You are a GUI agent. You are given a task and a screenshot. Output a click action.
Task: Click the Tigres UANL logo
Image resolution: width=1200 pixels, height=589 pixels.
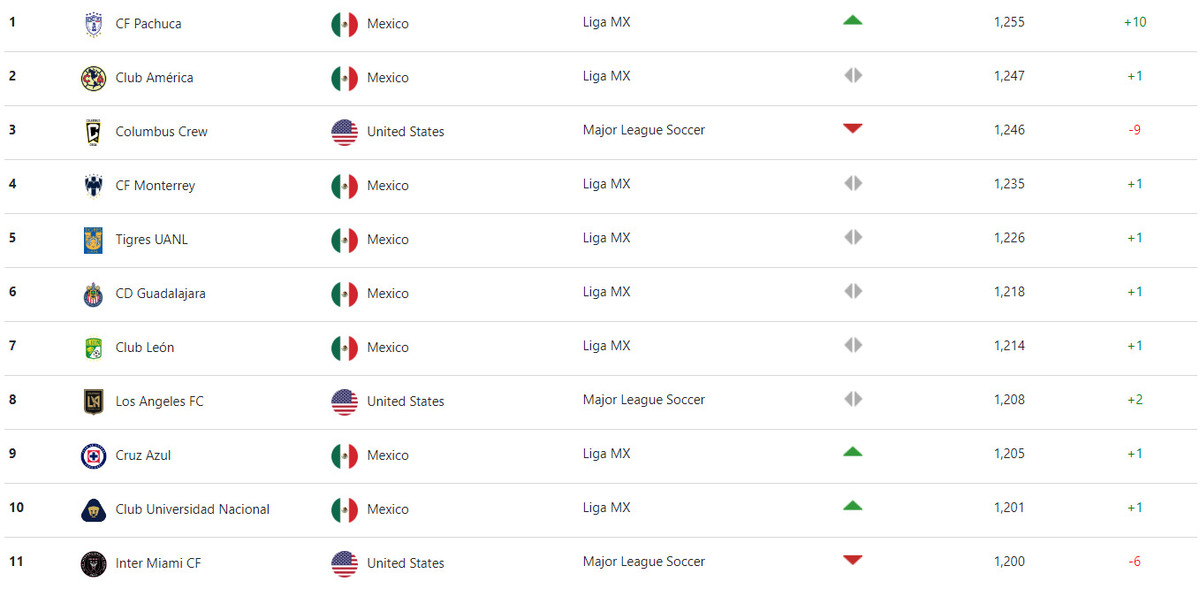[x=93, y=240]
